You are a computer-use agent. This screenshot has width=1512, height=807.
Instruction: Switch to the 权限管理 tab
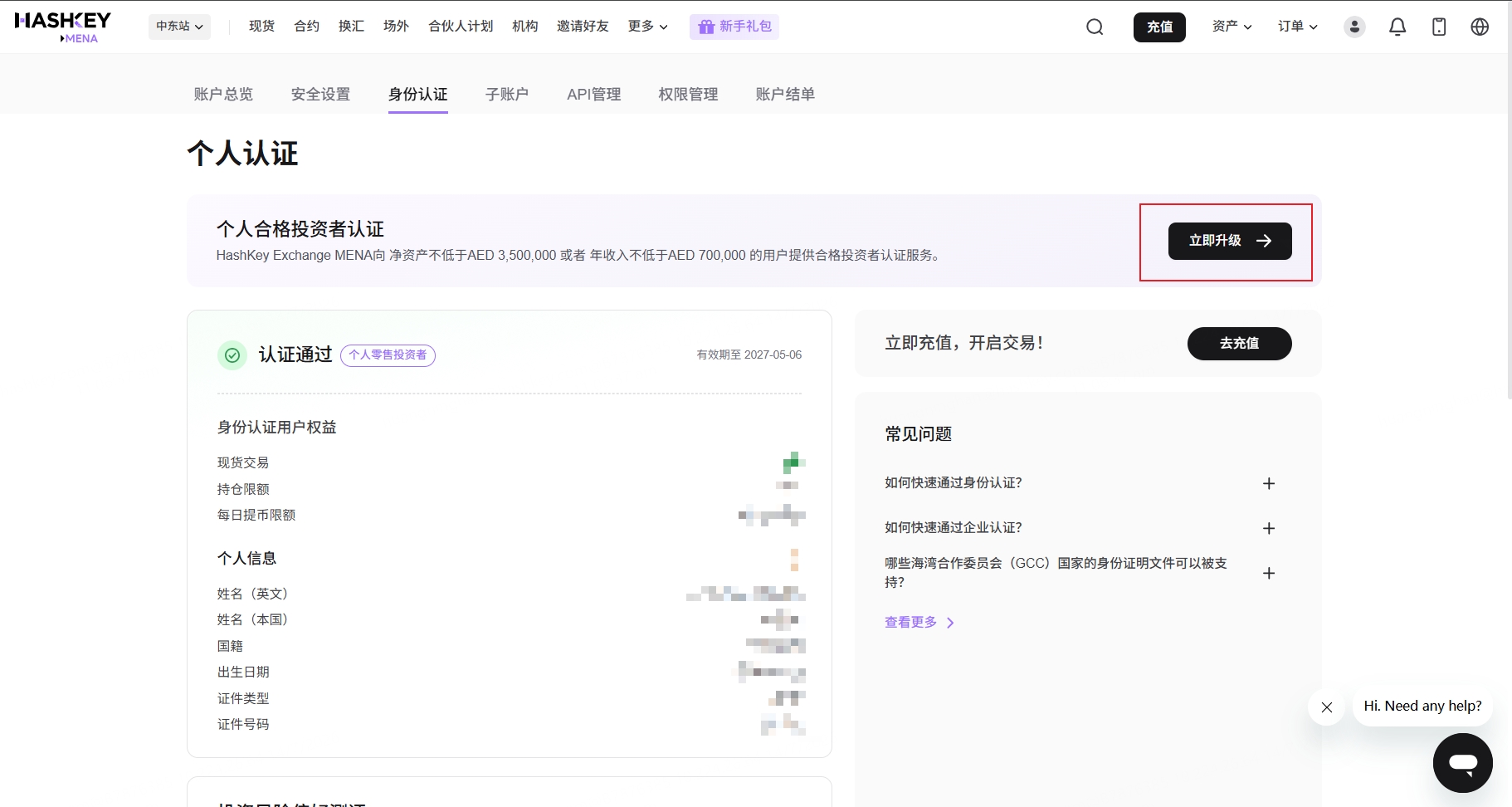688,95
